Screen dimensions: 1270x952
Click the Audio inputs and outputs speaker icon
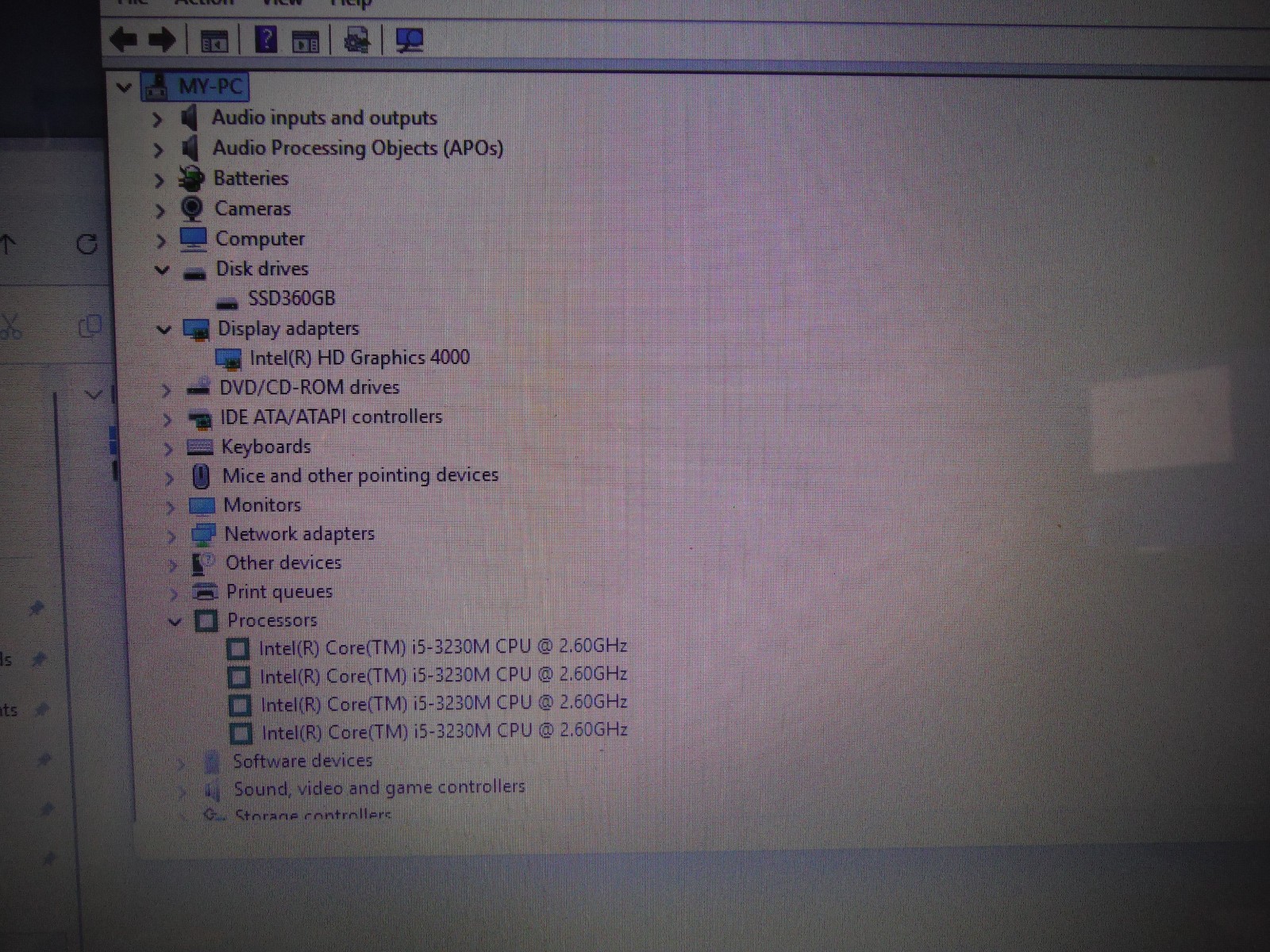pos(189,118)
